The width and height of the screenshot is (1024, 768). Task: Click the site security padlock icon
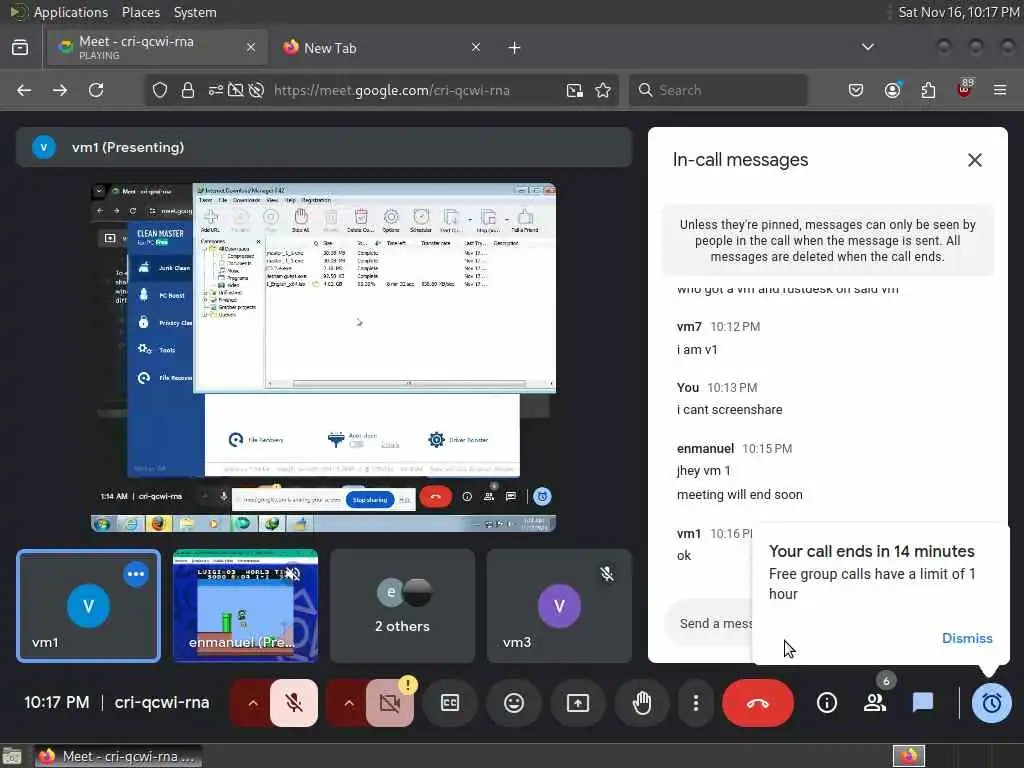tap(188, 90)
